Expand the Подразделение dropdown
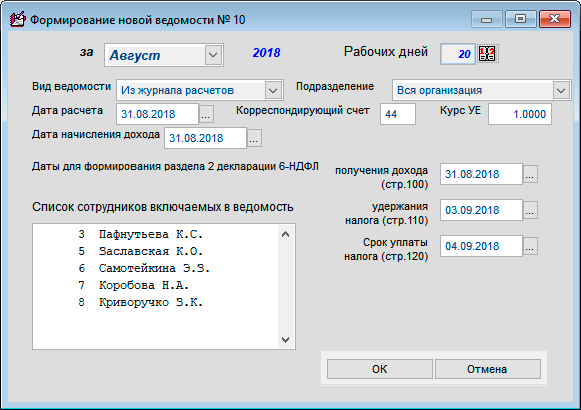The height and width of the screenshot is (410, 581). [x=561, y=90]
